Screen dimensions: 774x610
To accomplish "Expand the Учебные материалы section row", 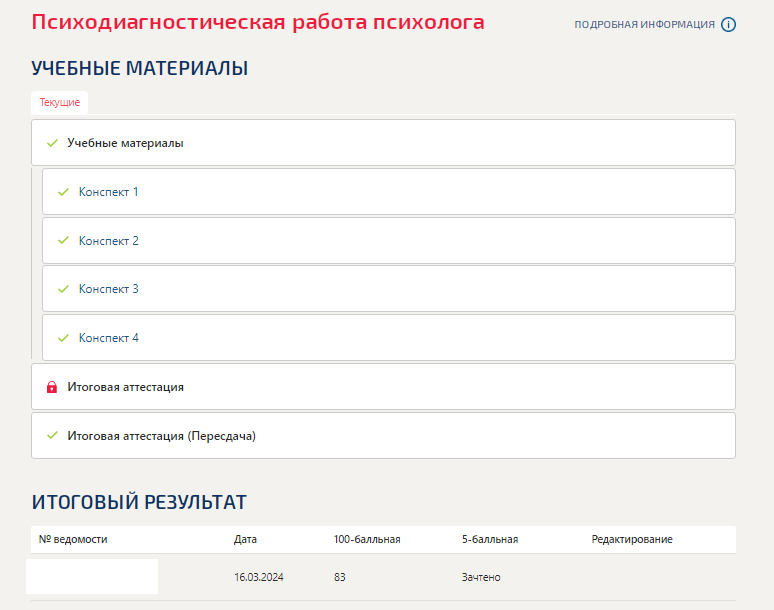I will (383, 143).
